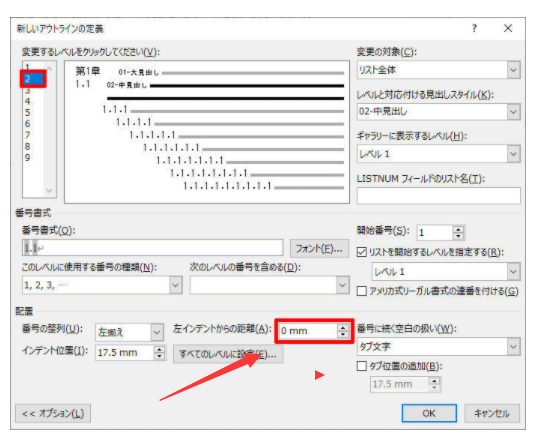Open the 変更の対象 dropdown
This screenshot has height=435, width=553.
(513, 70)
